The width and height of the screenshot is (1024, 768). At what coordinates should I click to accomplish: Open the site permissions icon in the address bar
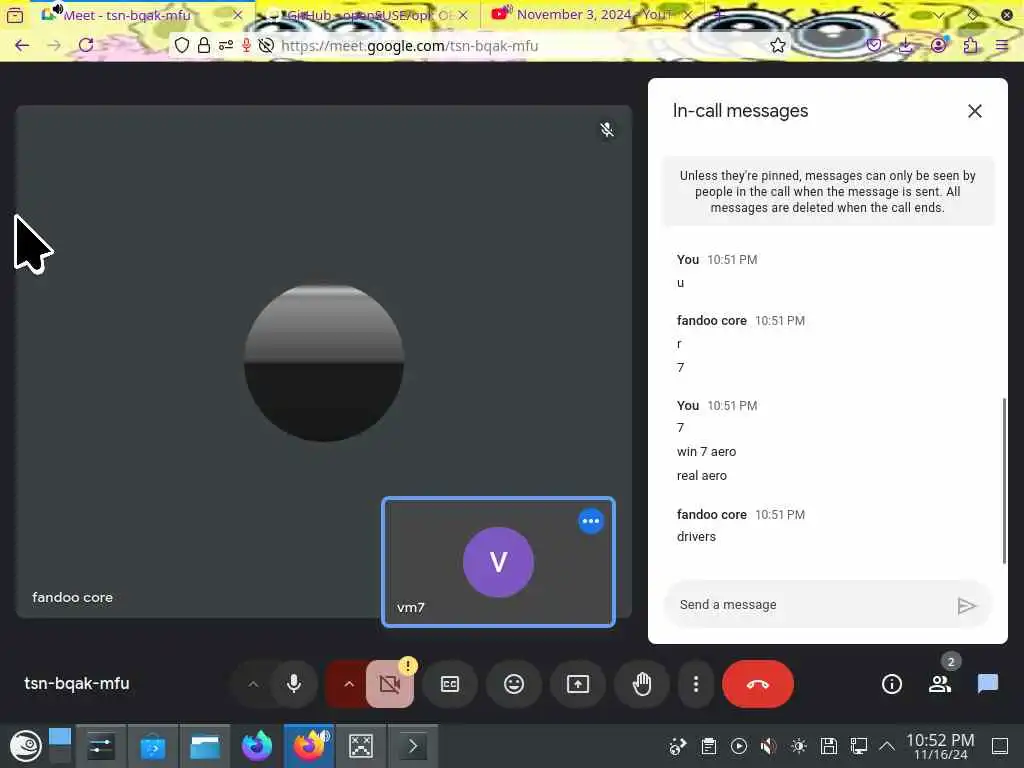point(225,45)
